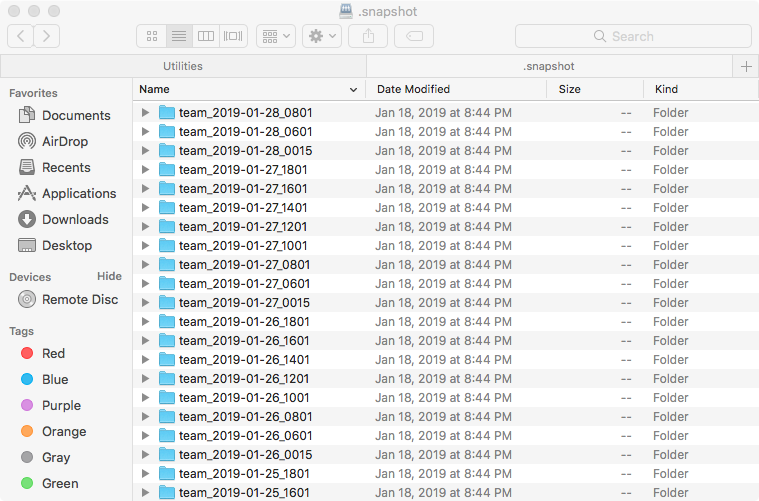Switch to column view in toolbar
The height and width of the screenshot is (501, 759).
[x=206, y=36]
